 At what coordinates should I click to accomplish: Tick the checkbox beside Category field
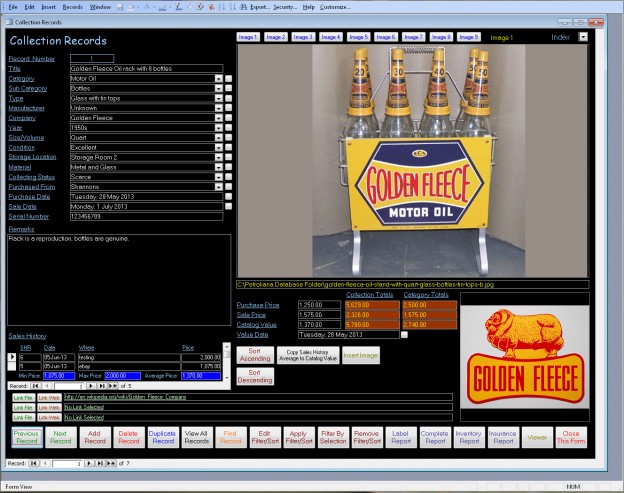coord(228,79)
